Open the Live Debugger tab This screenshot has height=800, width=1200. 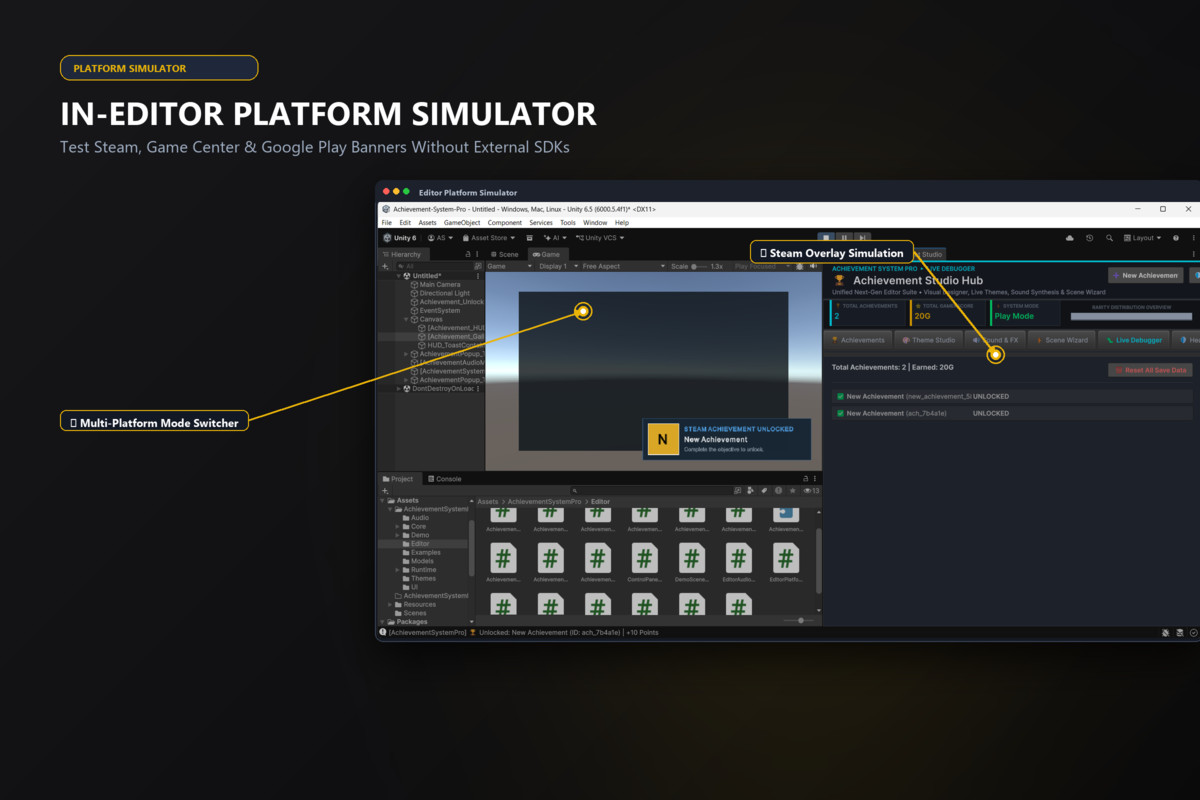[1134, 340]
